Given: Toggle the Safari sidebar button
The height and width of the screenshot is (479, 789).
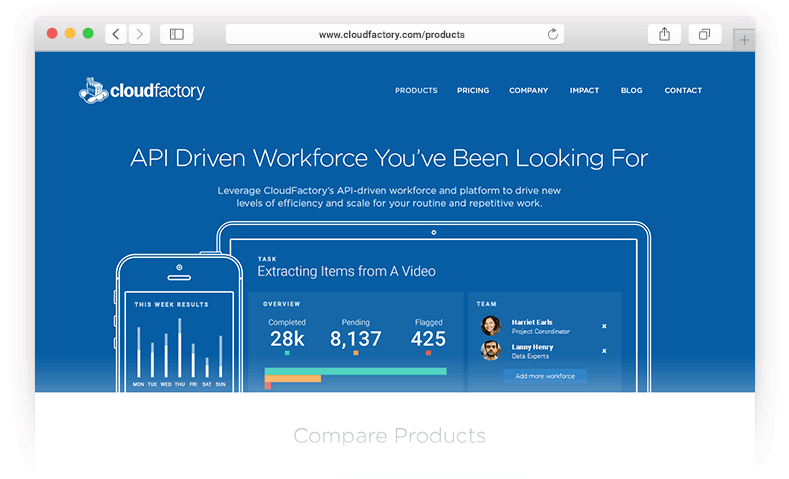Looking at the screenshot, I should tap(177, 34).
